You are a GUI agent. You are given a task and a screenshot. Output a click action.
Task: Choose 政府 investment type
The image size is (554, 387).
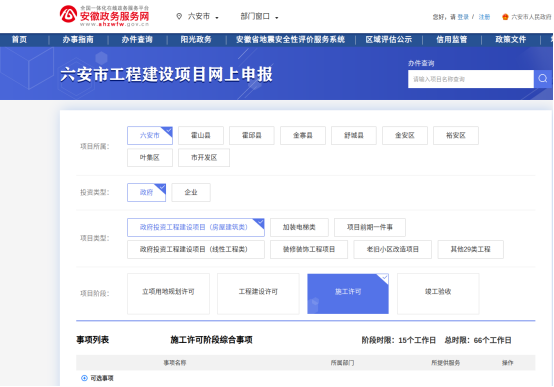pos(146,192)
